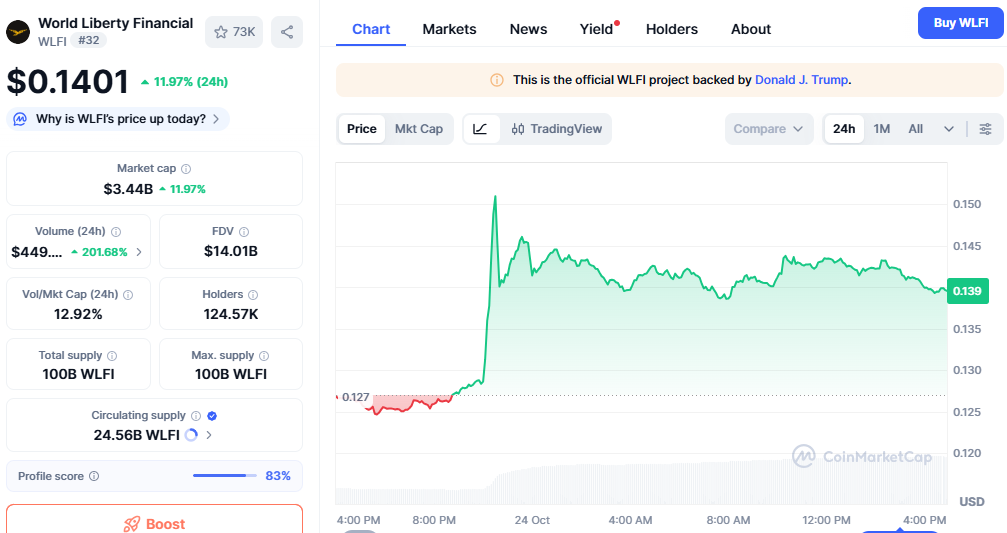Click Why is WLFI's price up today
1007x533 pixels.
point(120,119)
